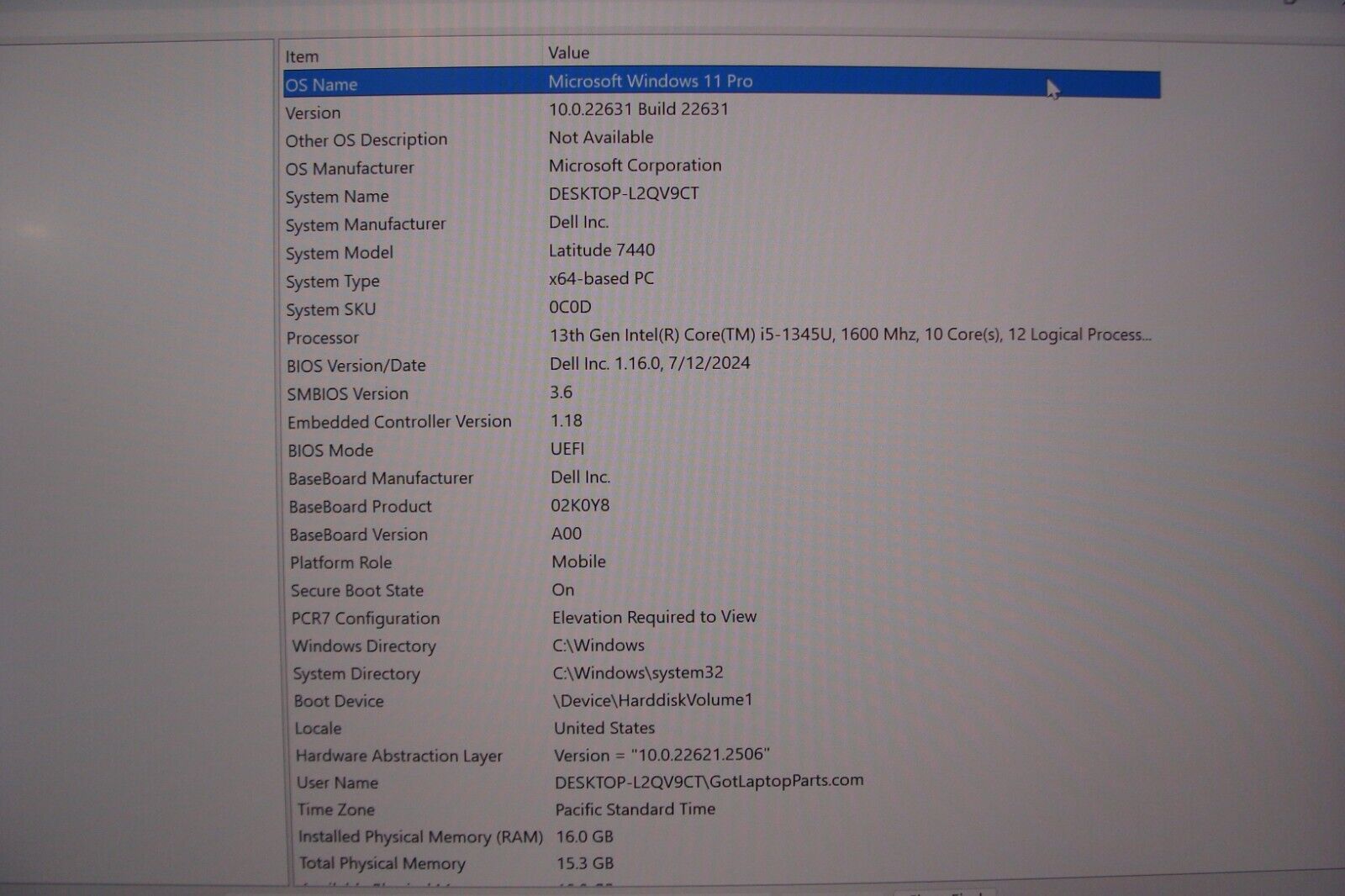Select 'SMBIOS Version' item
Screen dimensions: 1345x896
pyautogui.click(x=348, y=394)
